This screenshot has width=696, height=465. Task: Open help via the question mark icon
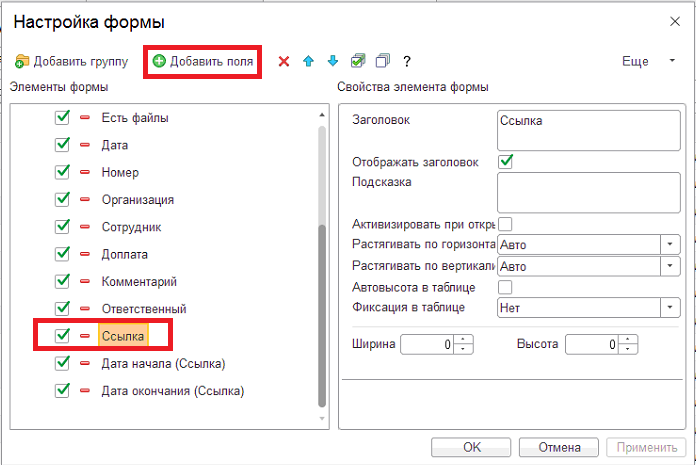click(407, 61)
